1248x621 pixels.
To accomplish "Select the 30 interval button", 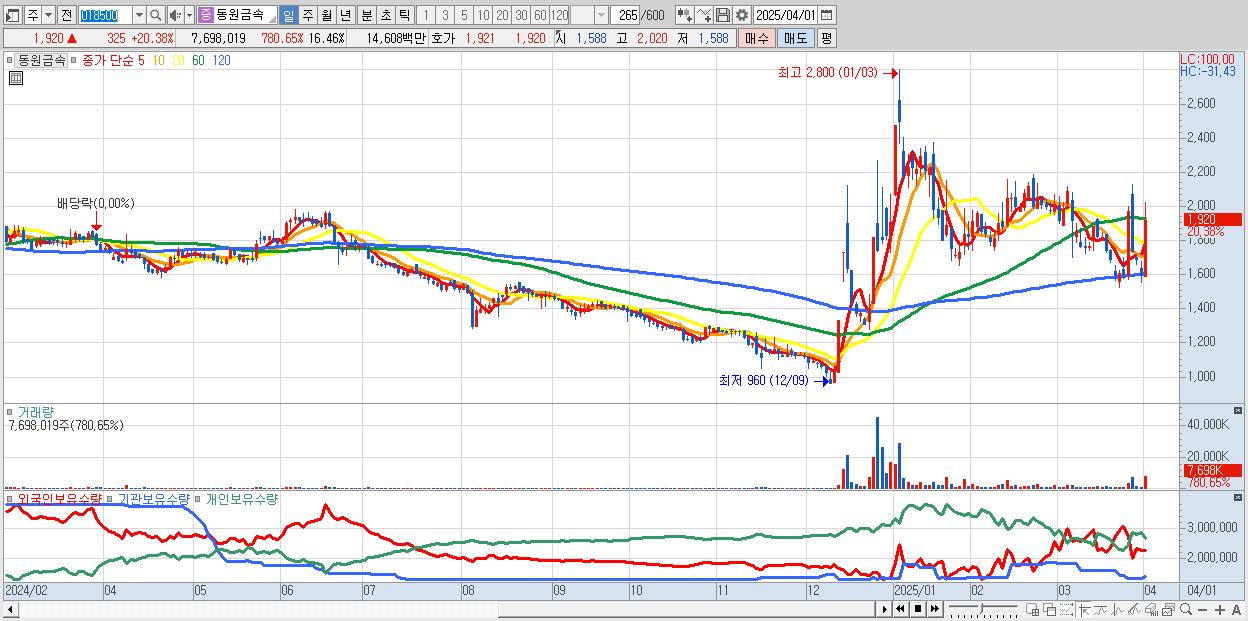I will click(521, 15).
